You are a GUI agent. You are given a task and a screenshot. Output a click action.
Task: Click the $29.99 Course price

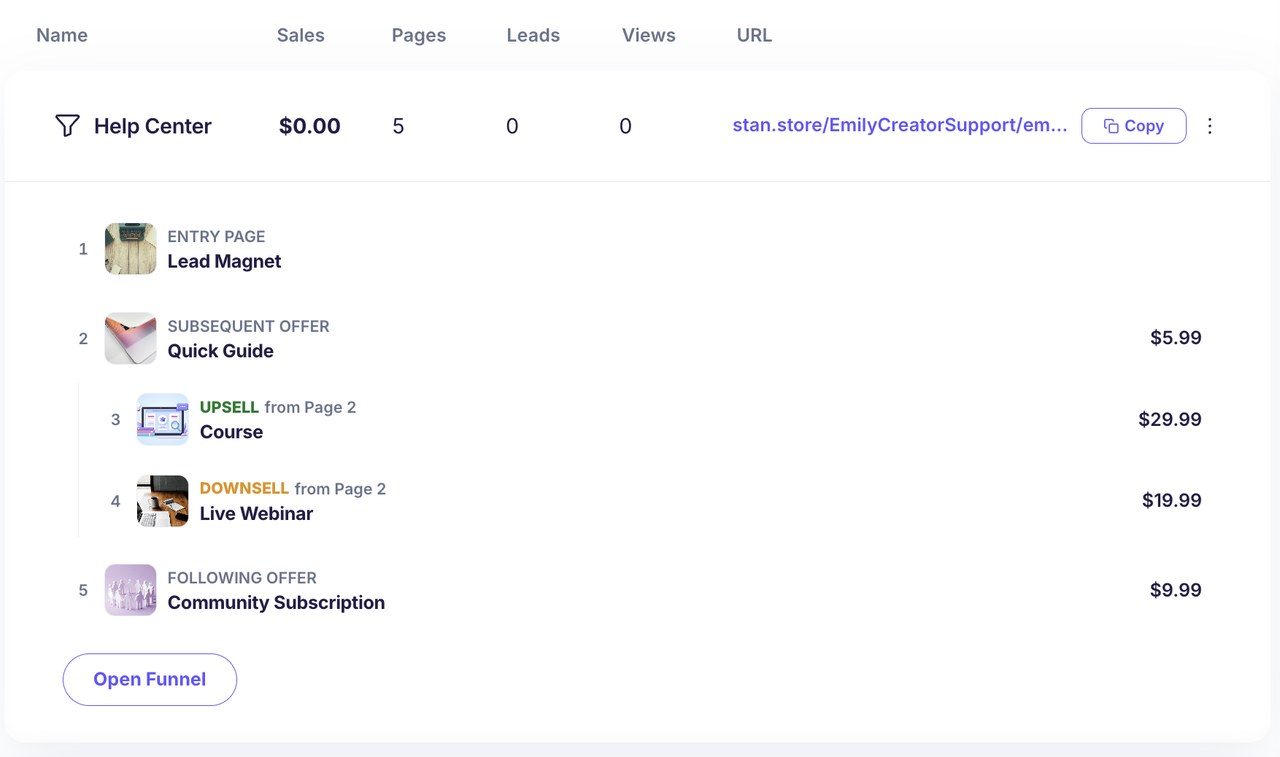[x=1170, y=419]
